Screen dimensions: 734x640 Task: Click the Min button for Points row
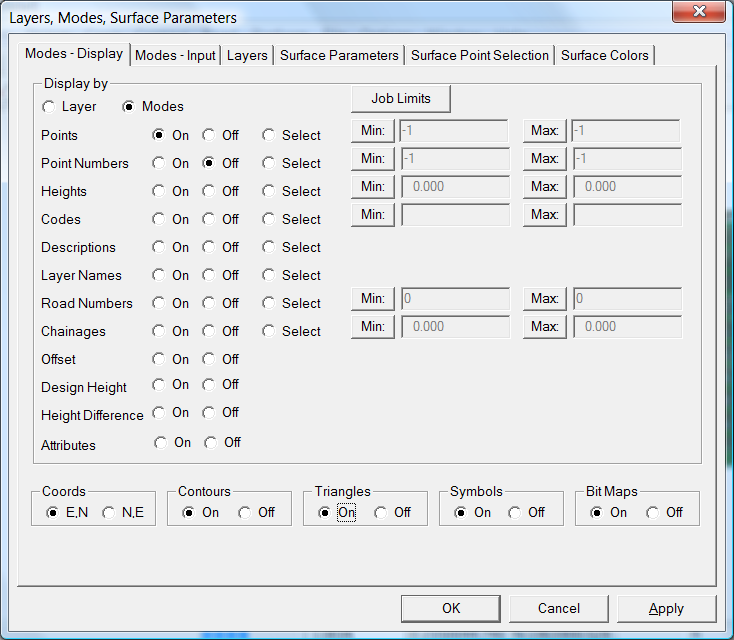click(x=373, y=131)
